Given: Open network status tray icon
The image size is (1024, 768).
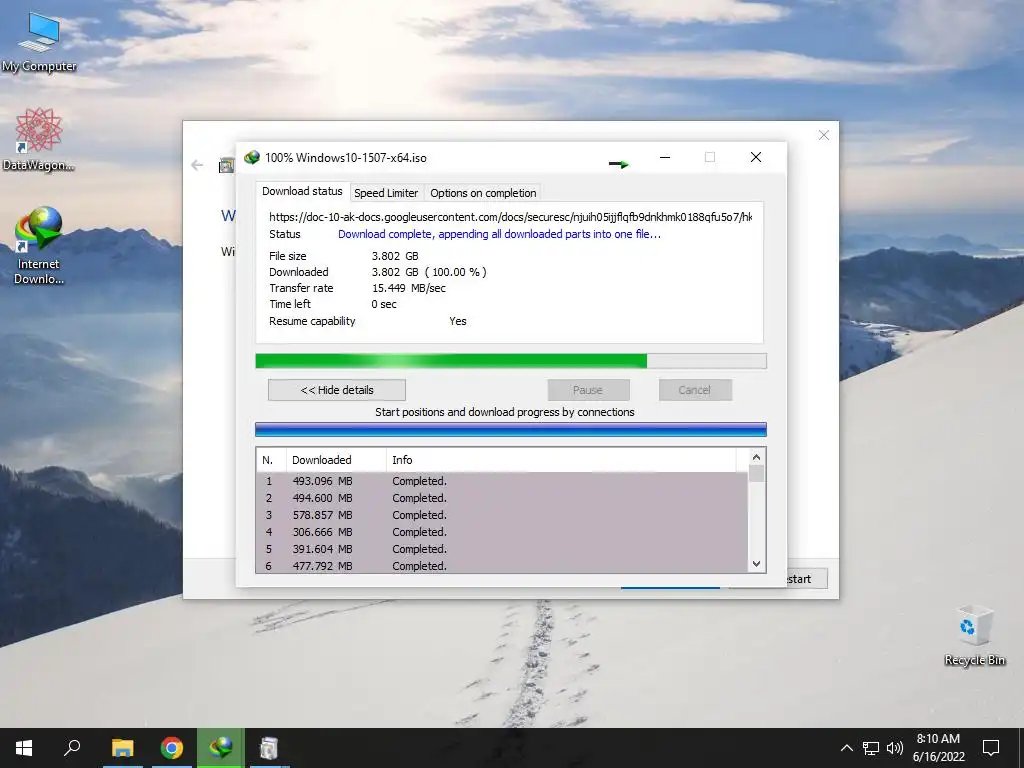Looking at the screenshot, I should pos(871,748).
